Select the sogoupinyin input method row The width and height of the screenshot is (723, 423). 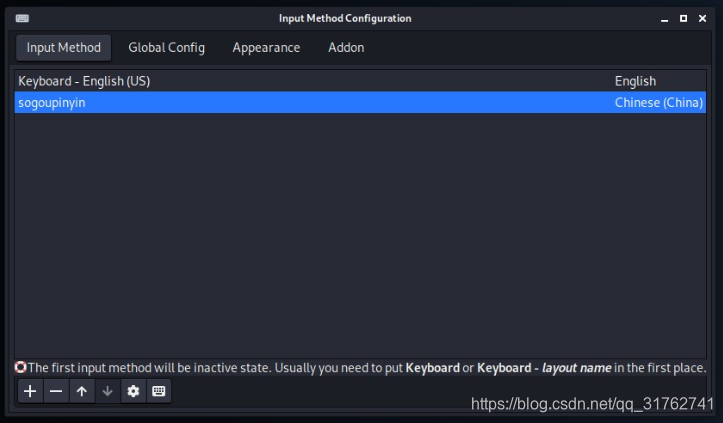pos(360,102)
